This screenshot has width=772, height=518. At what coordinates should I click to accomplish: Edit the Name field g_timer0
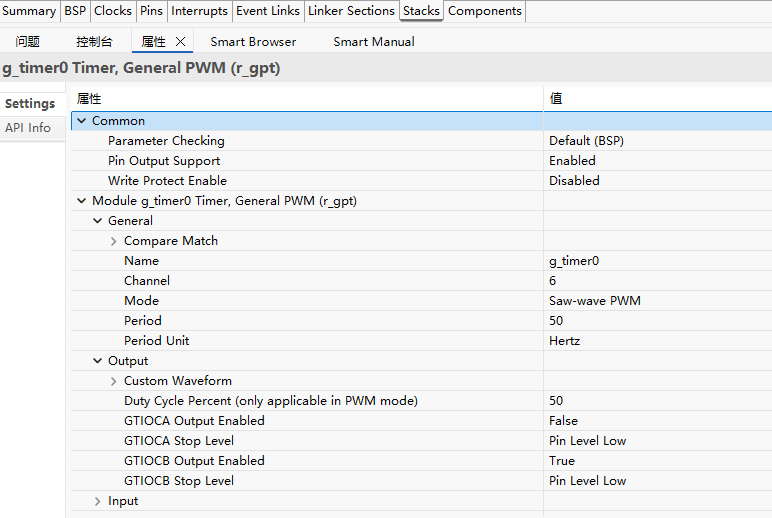click(x=574, y=261)
